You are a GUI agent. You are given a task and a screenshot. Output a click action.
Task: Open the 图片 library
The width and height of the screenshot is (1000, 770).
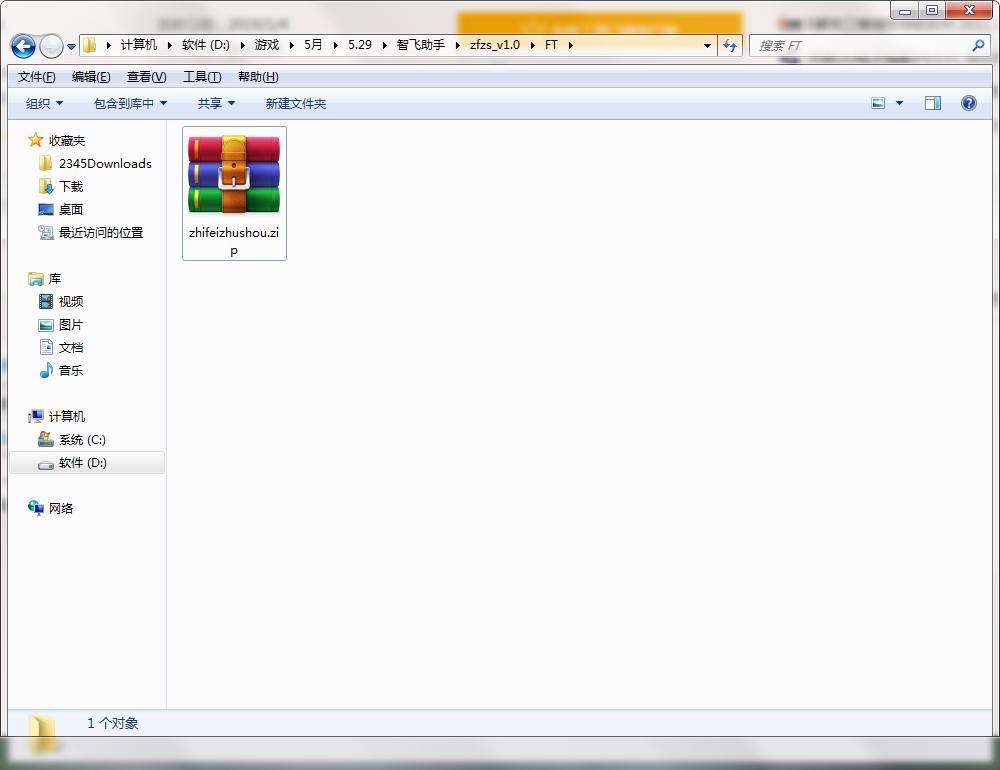71,325
